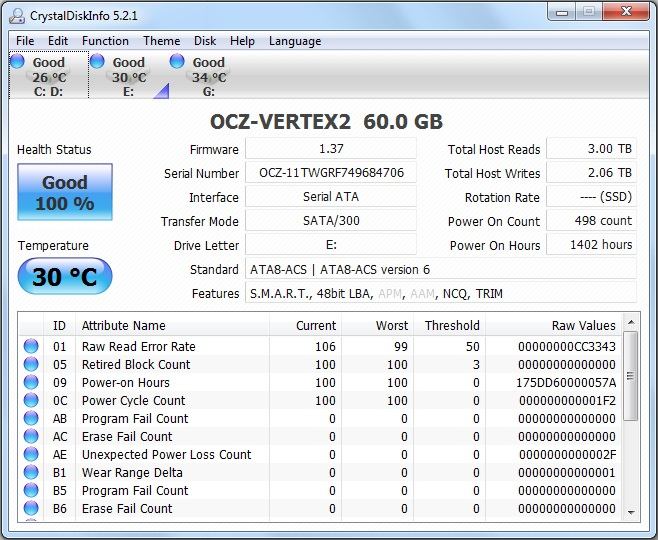
Task: Click the blue status orb for disk C: D:
Action: [x=18, y=61]
